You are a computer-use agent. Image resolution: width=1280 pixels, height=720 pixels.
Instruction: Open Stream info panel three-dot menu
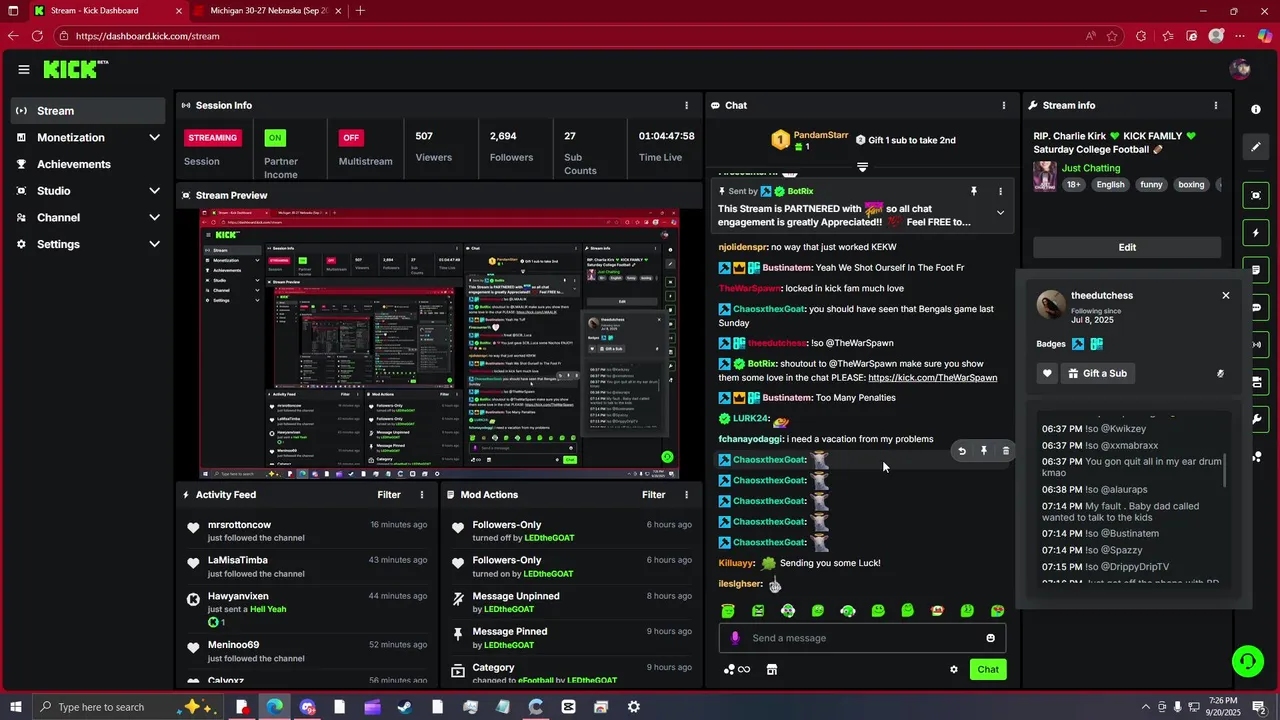(x=1216, y=105)
